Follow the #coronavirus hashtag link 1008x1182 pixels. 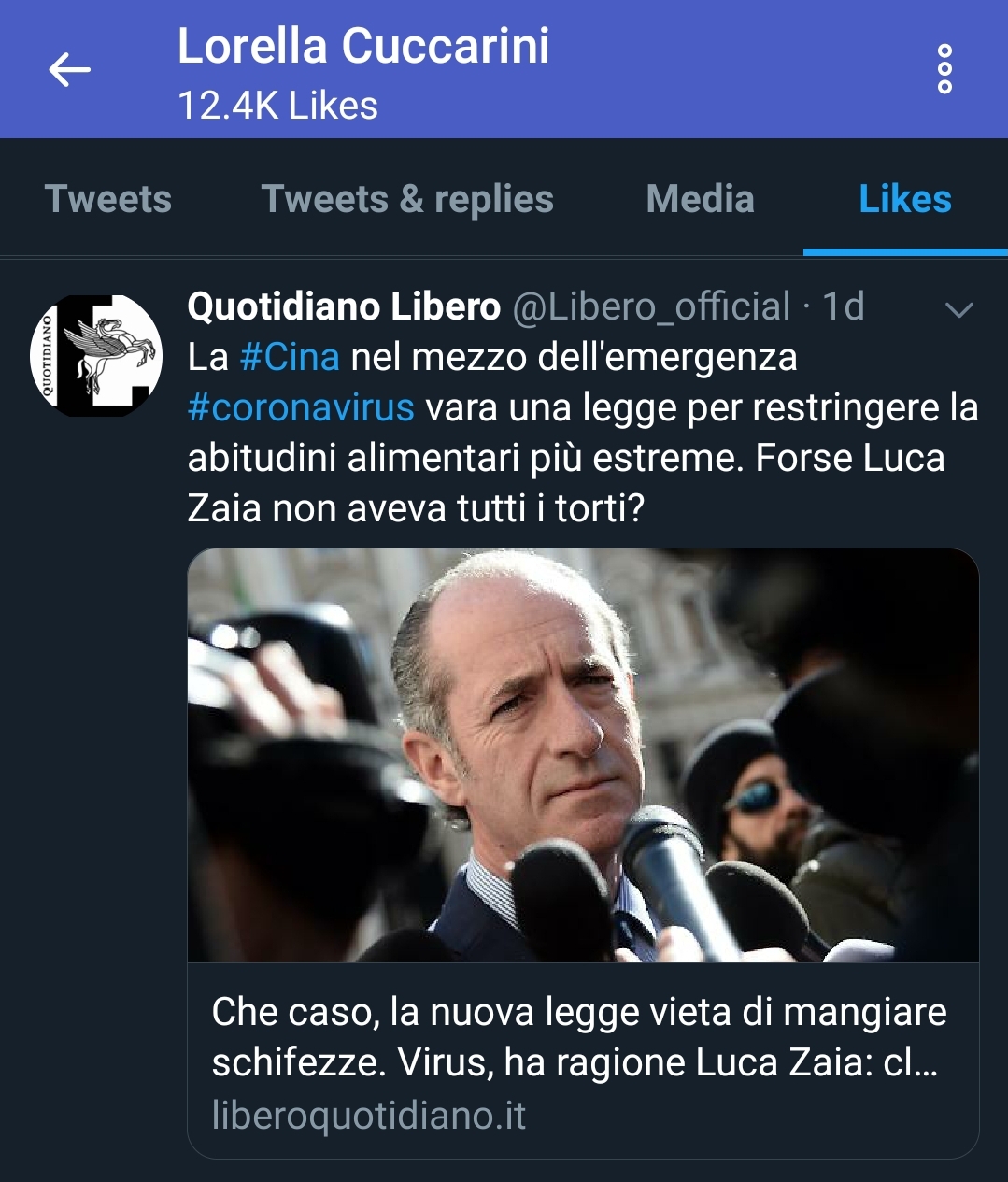coord(301,407)
